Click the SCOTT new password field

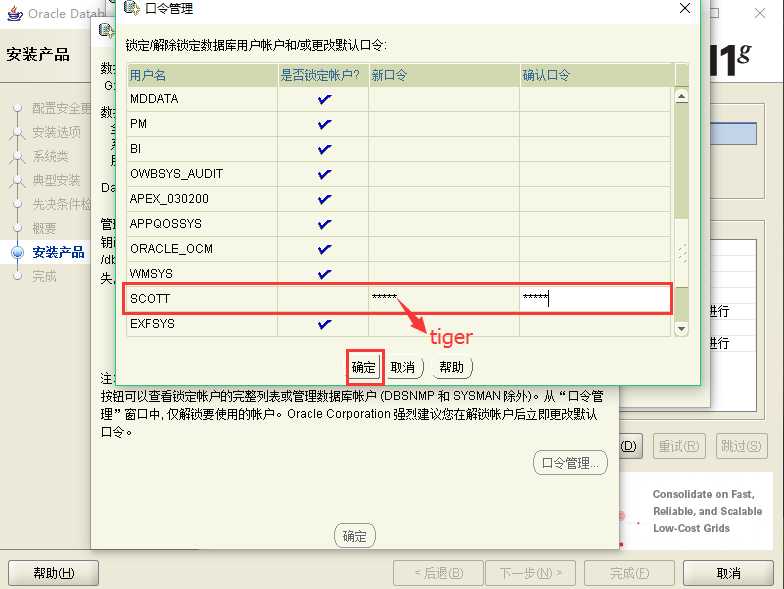(444, 299)
